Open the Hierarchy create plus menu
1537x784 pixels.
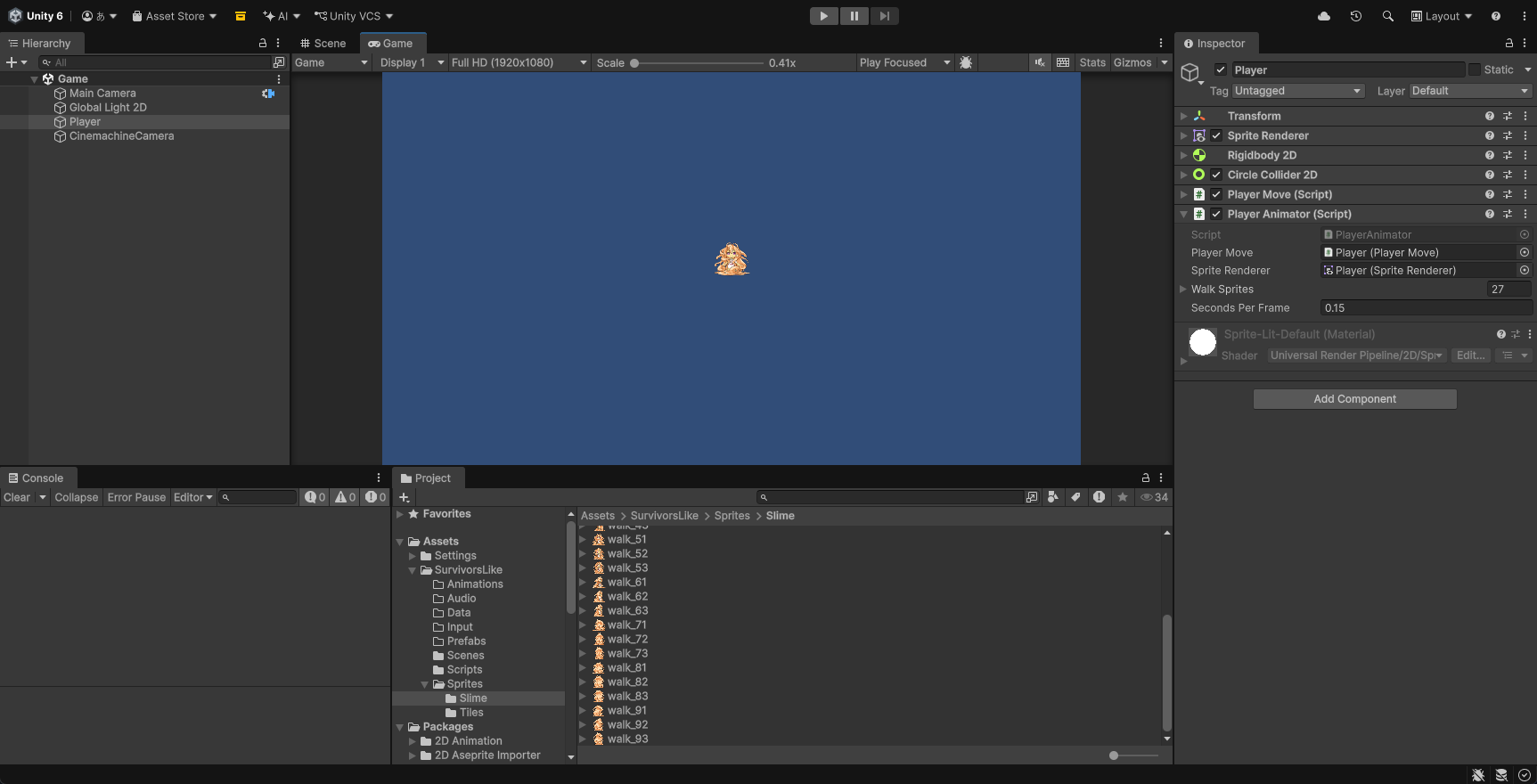click(16, 62)
